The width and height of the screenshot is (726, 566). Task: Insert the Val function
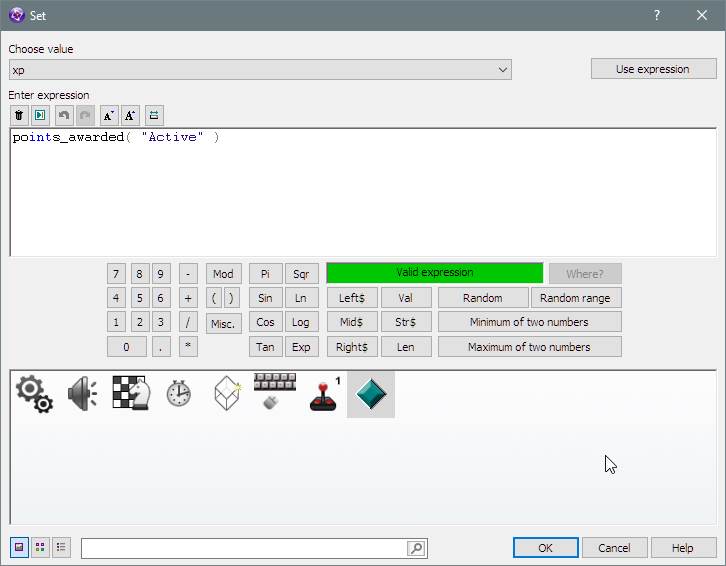[406, 298]
